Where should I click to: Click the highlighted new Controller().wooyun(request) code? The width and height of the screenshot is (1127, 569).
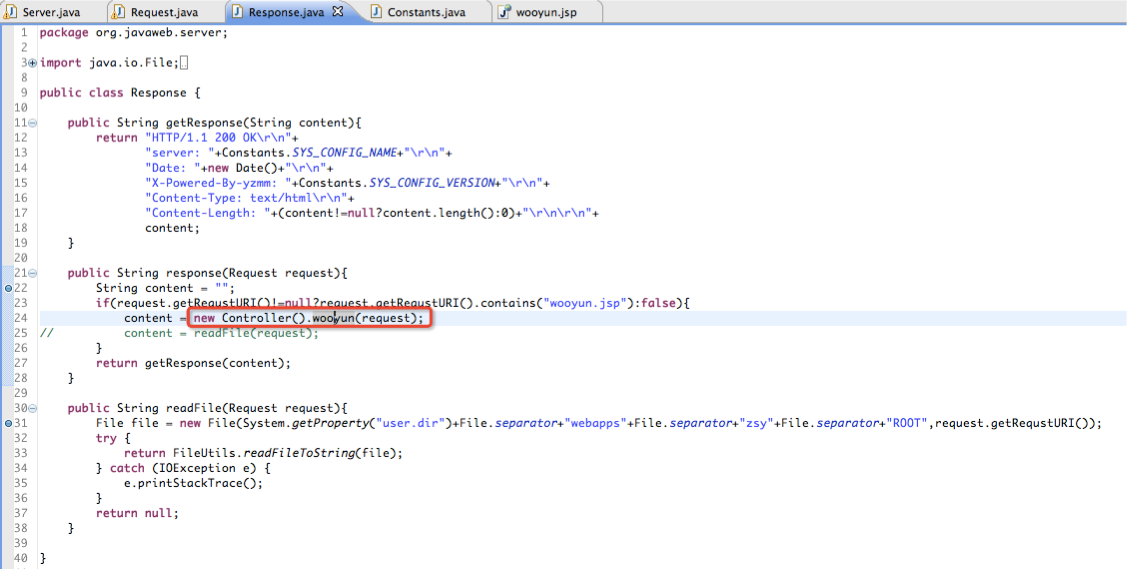(309, 318)
